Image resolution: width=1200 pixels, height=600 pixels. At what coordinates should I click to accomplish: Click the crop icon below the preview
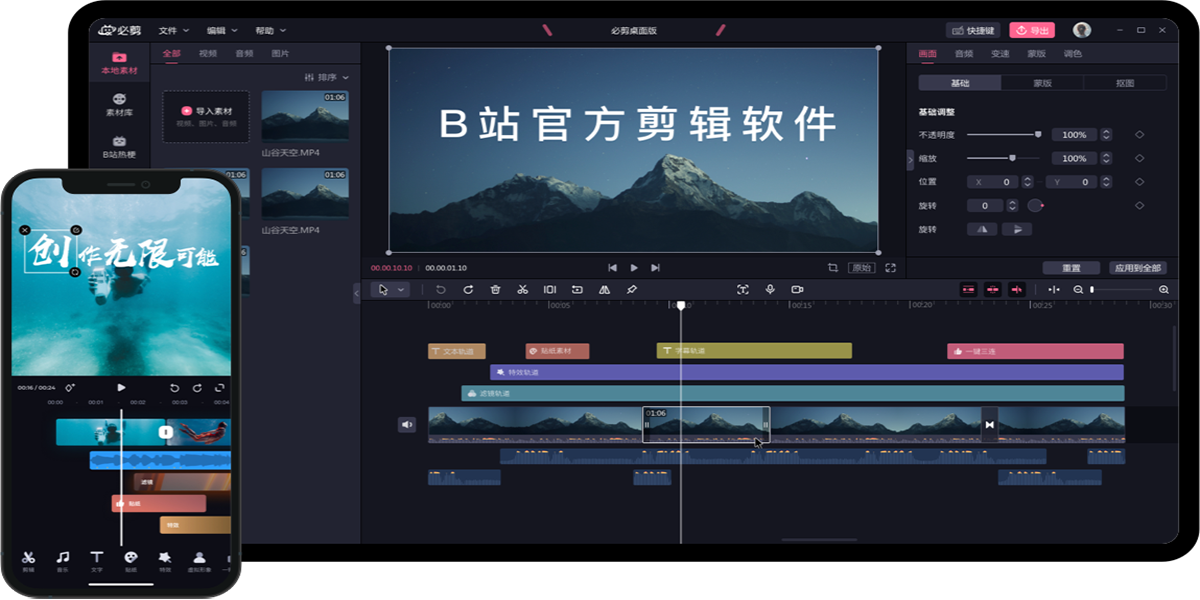tap(832, 268)
